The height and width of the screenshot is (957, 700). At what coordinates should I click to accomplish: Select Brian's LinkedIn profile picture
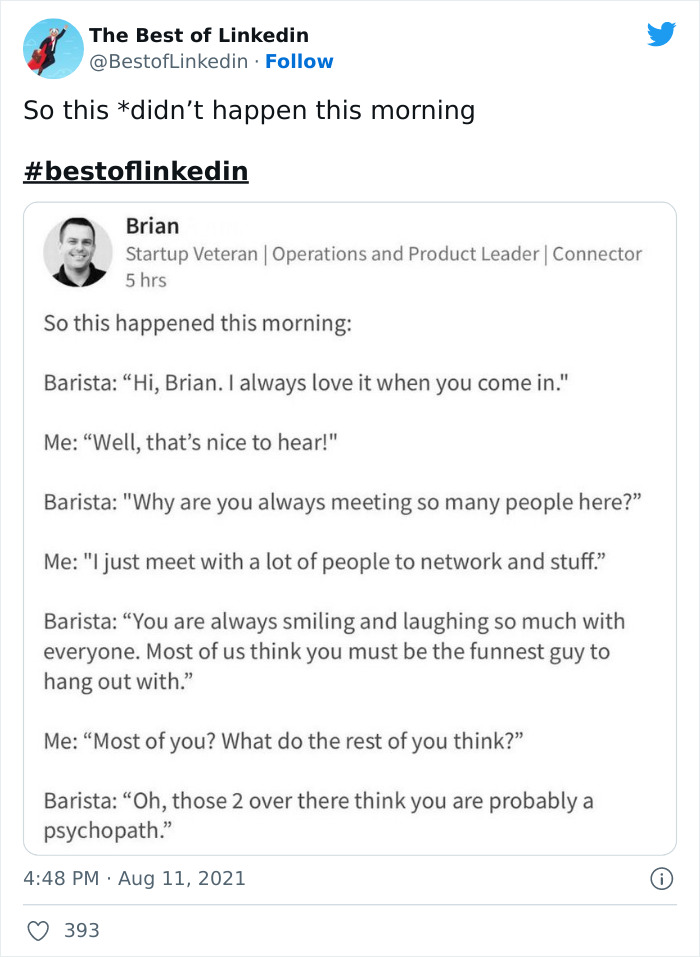pyautogui.click(x=78, y=250)
